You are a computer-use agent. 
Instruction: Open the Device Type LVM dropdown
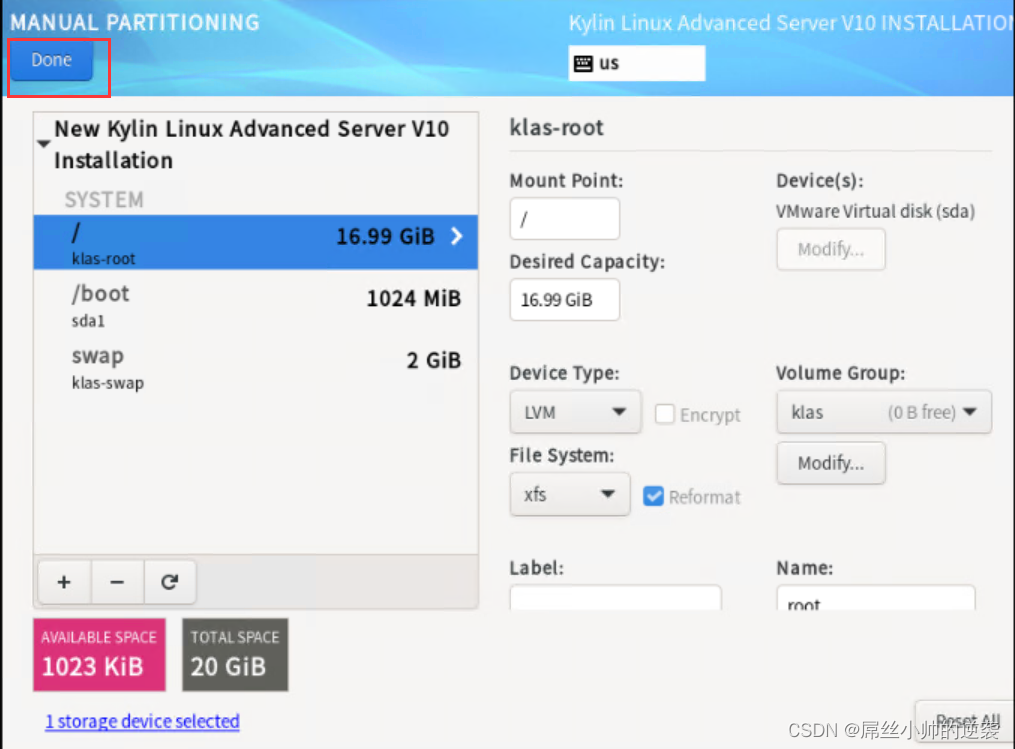(575, 412)
